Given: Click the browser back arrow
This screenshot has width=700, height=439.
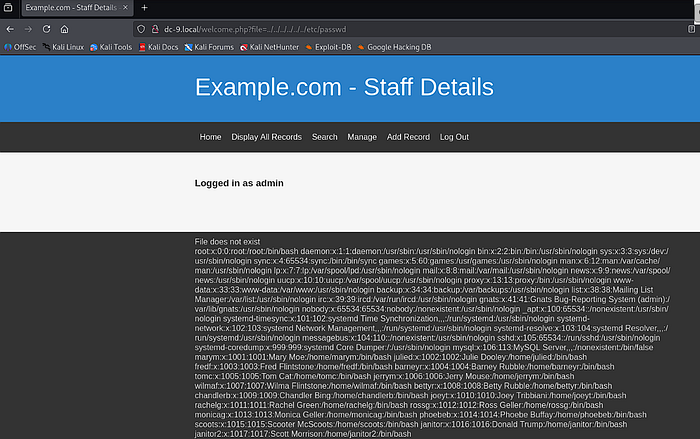Looking at the screenshot, I should coord(10,29).
